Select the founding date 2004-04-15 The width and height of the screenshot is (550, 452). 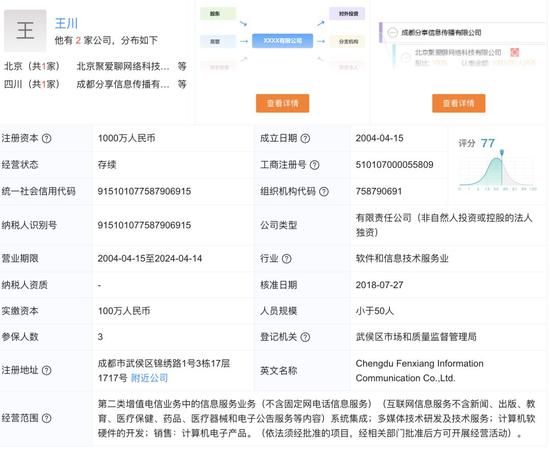pyautogui.click(x=379, y=138)
